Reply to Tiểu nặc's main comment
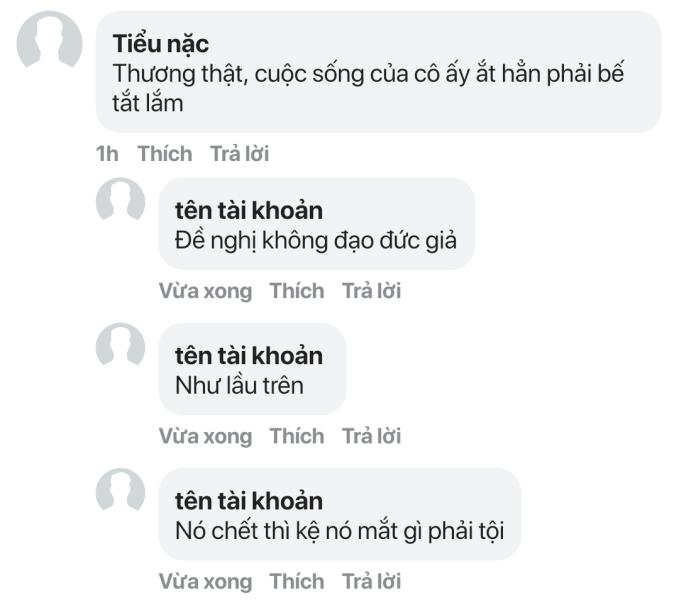 (x=239, y=154)
